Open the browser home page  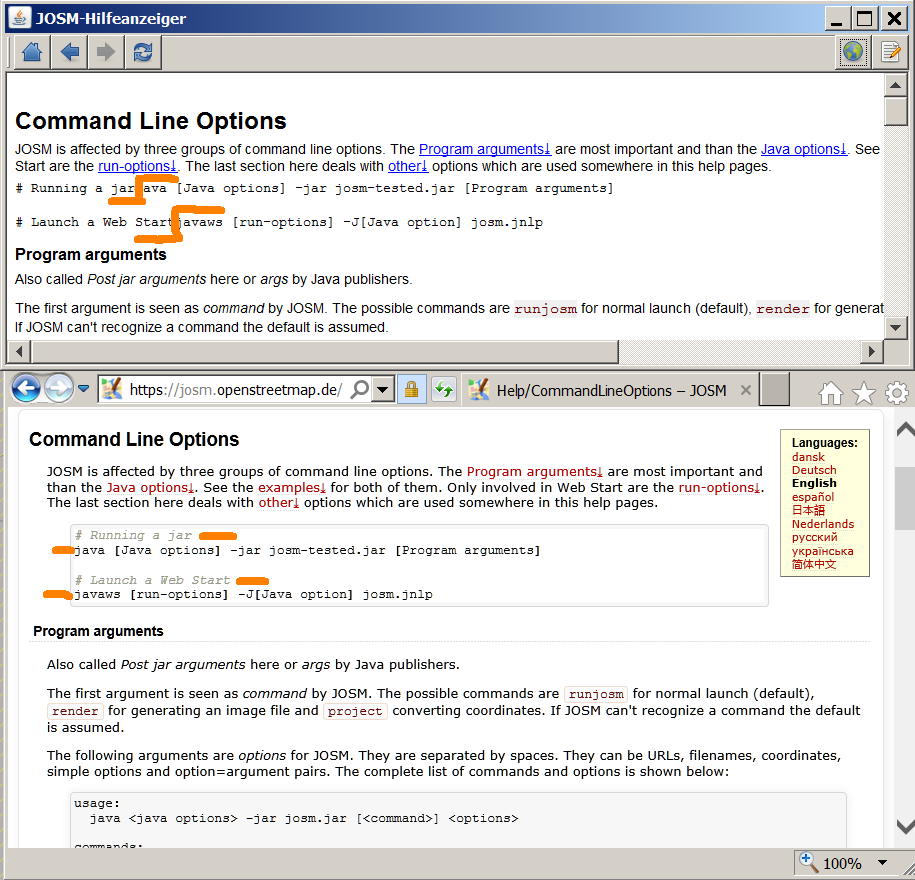pos(831,393)
